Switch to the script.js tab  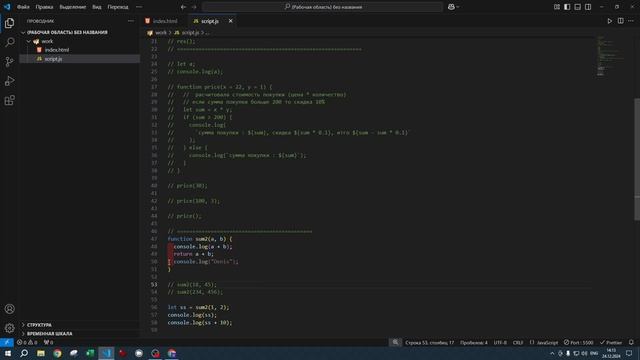(x=209, y=21)
